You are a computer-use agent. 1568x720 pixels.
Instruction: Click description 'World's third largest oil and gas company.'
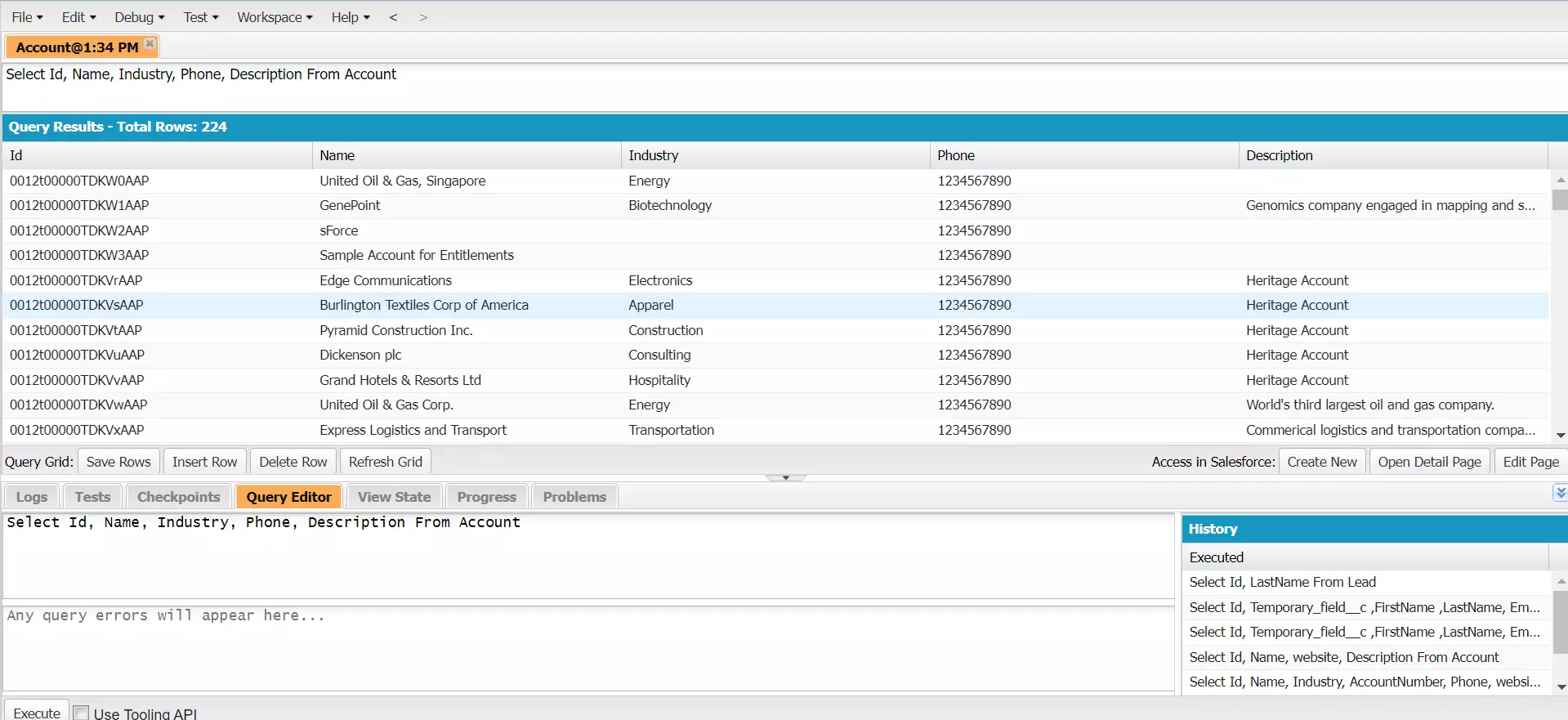pyautogui.click(x=1393, y=405)
